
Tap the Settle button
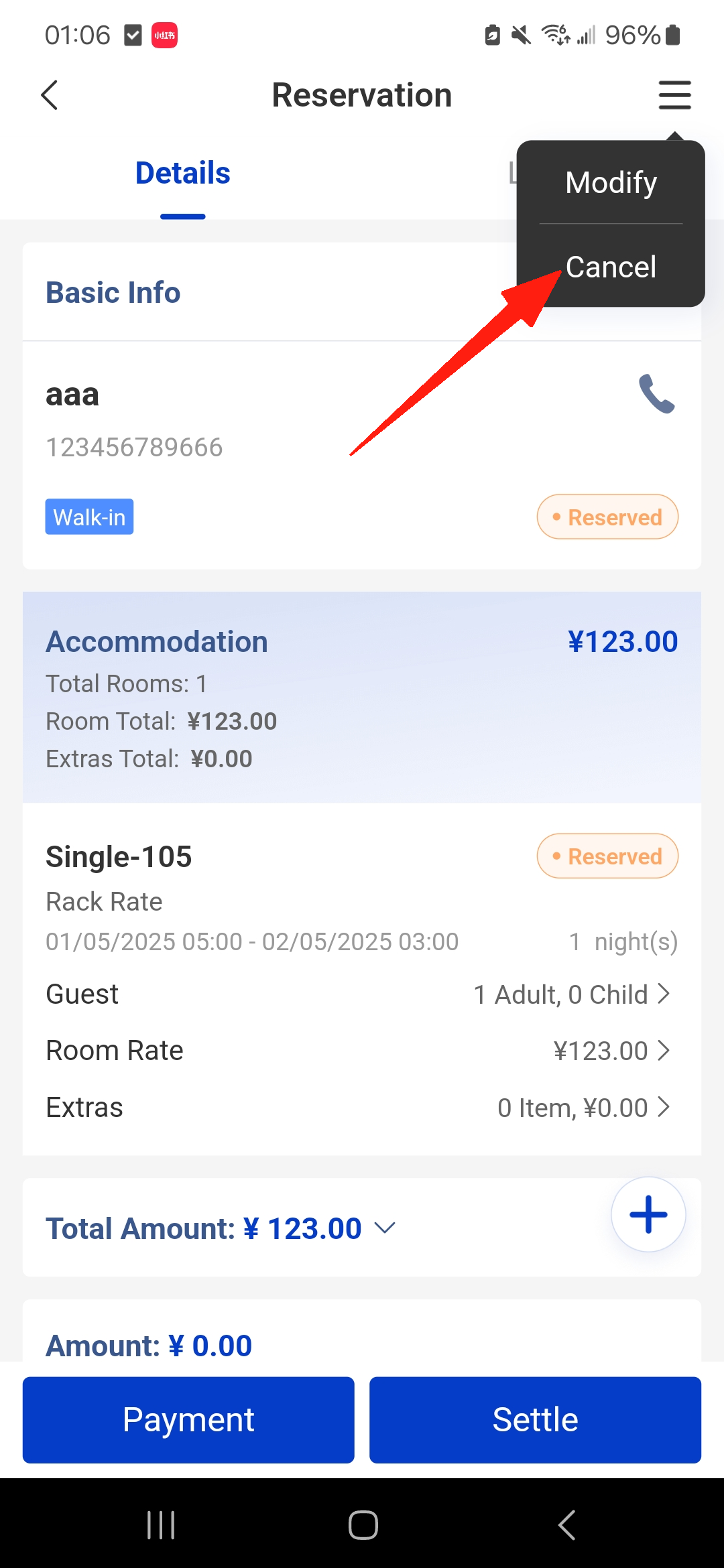[535, 1419]
